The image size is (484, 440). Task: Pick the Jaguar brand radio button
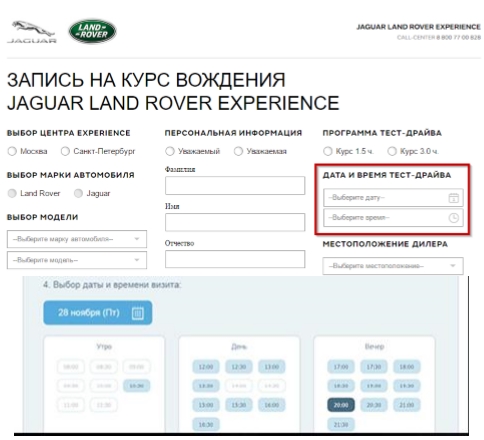pyautogui.click(x=78, y=193)
